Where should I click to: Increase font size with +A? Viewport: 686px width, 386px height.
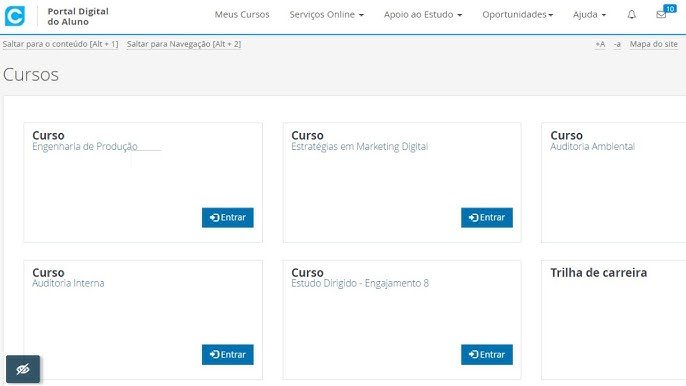coord(600,44)
